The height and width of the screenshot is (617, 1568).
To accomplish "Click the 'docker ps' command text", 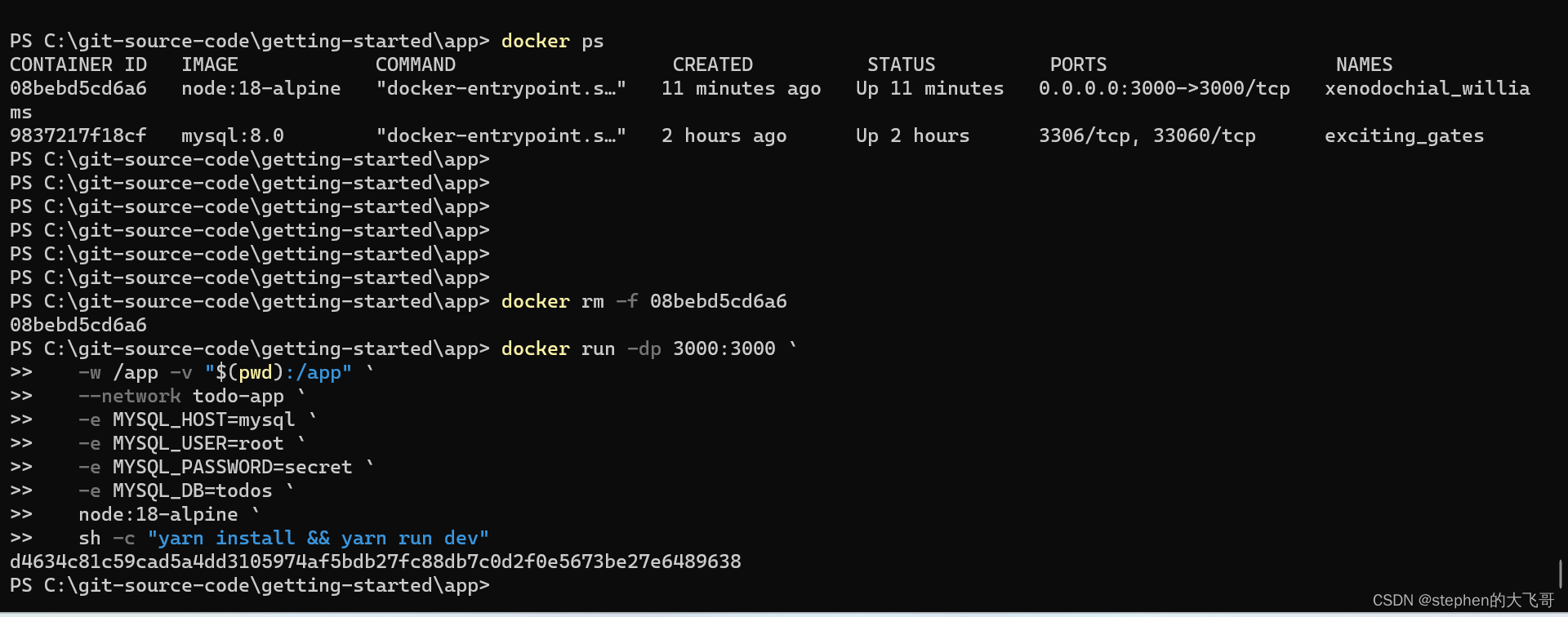I will pyautogui.click(x=552, y=41).
